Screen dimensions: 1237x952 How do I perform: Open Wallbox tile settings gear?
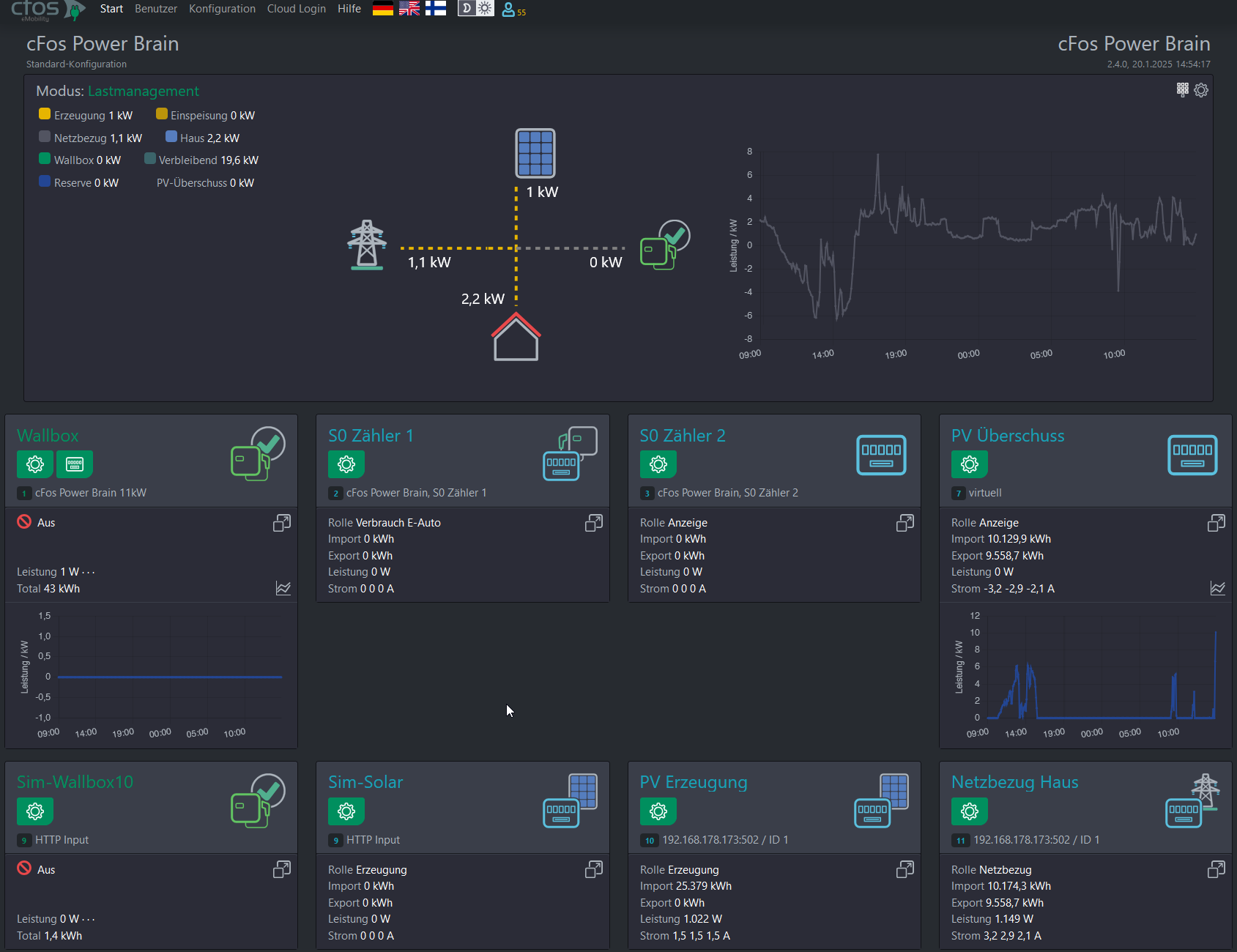pyautogui.click(x=35, y=464)
